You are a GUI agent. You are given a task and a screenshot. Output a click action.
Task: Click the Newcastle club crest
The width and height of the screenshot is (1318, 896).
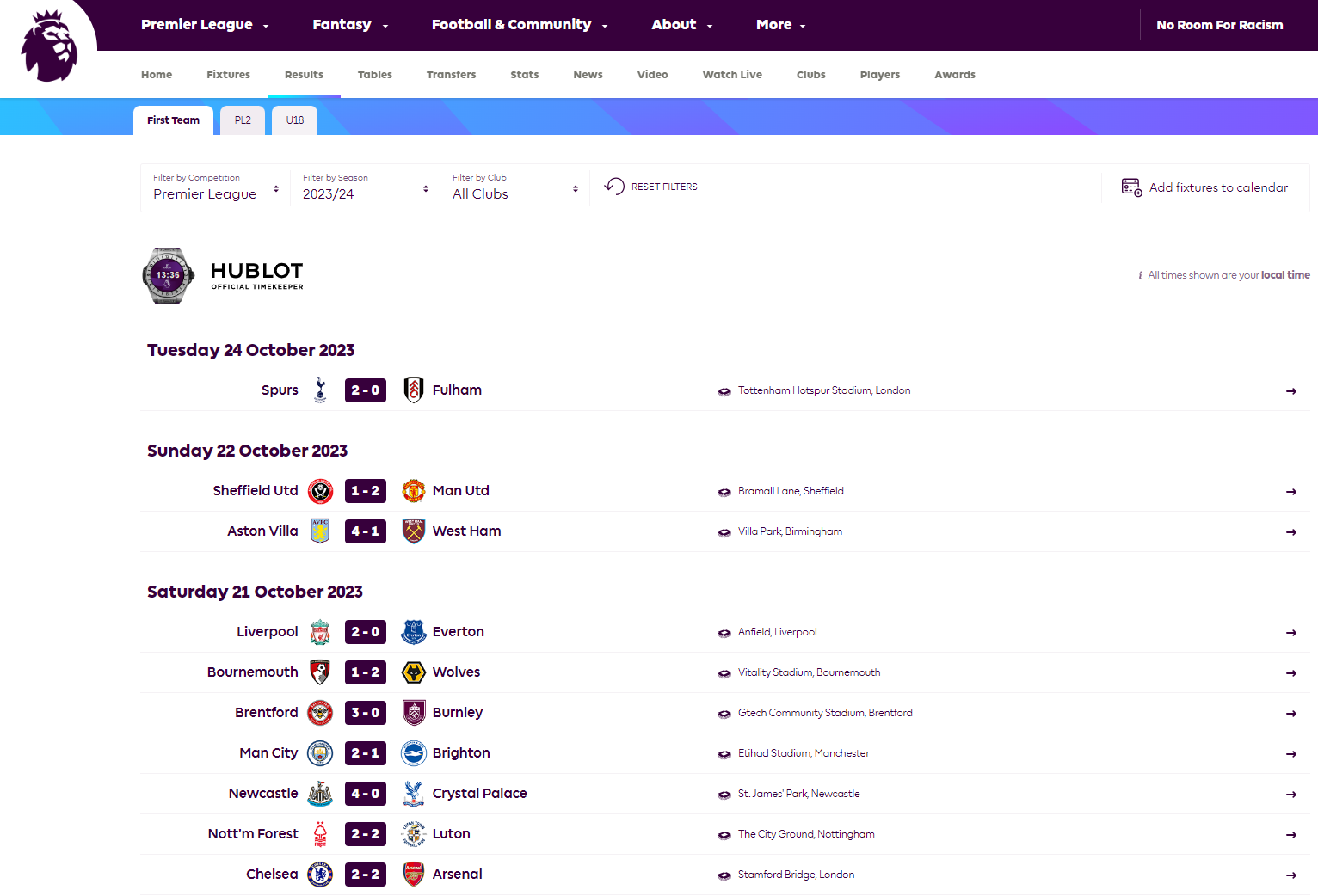[320, 794]
